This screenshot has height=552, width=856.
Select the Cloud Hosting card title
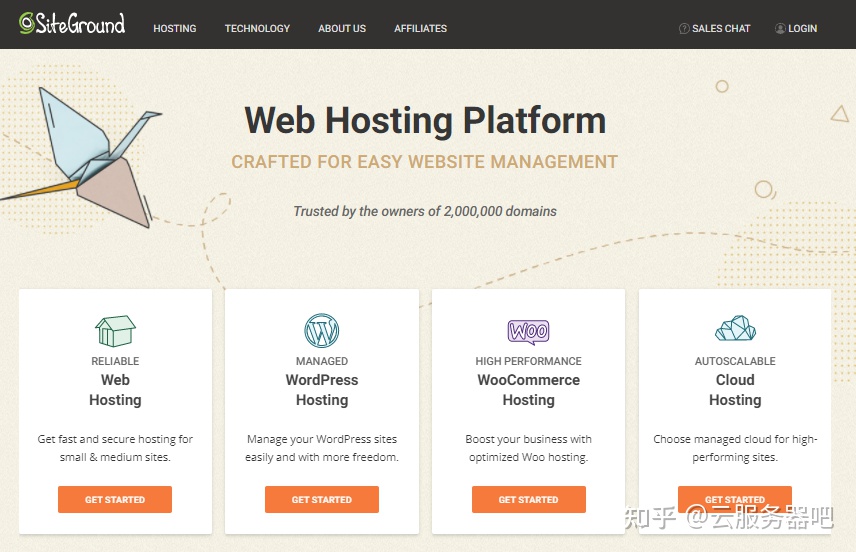click(735, 390)
